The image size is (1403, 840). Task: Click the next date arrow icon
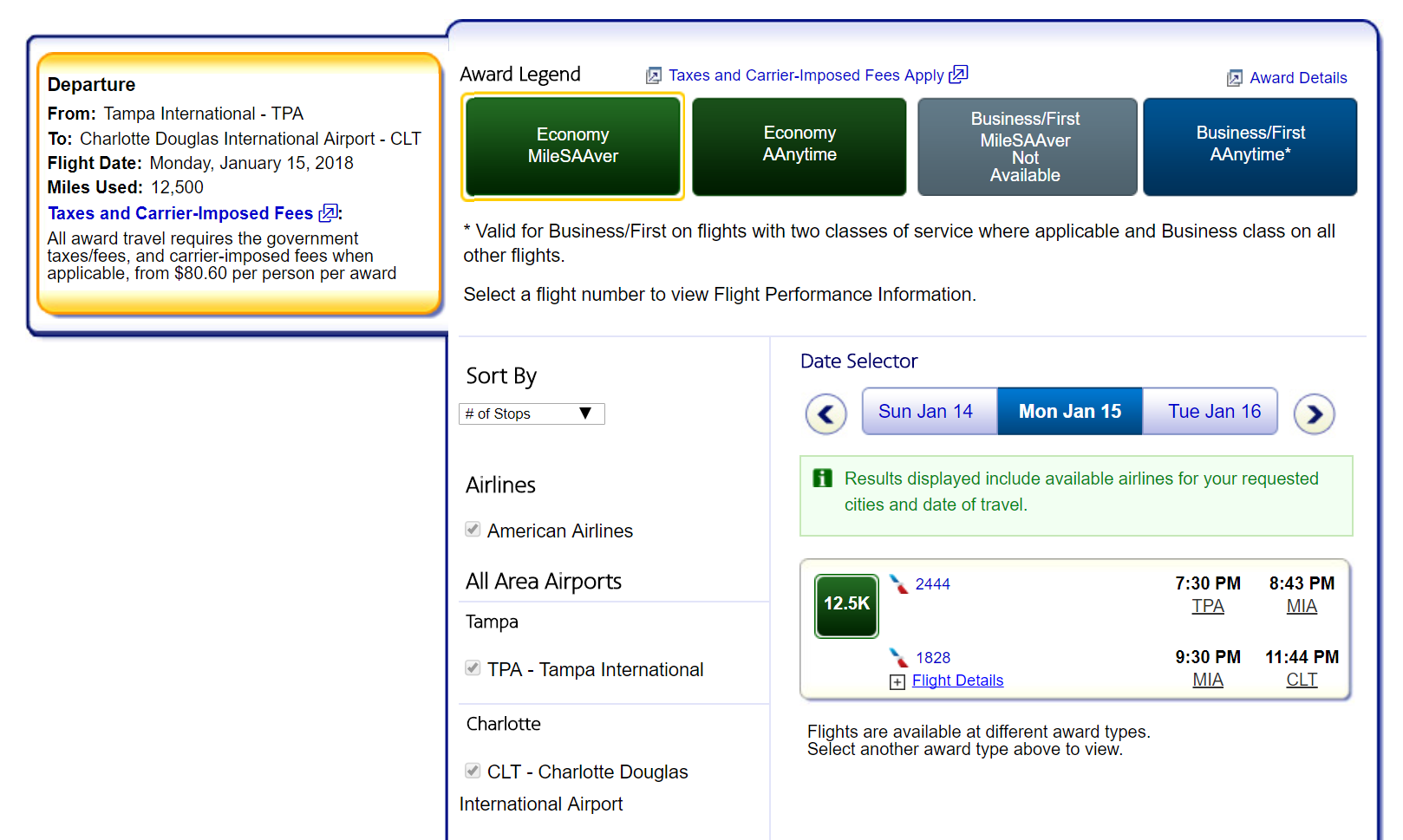(x=1314, y=414)
